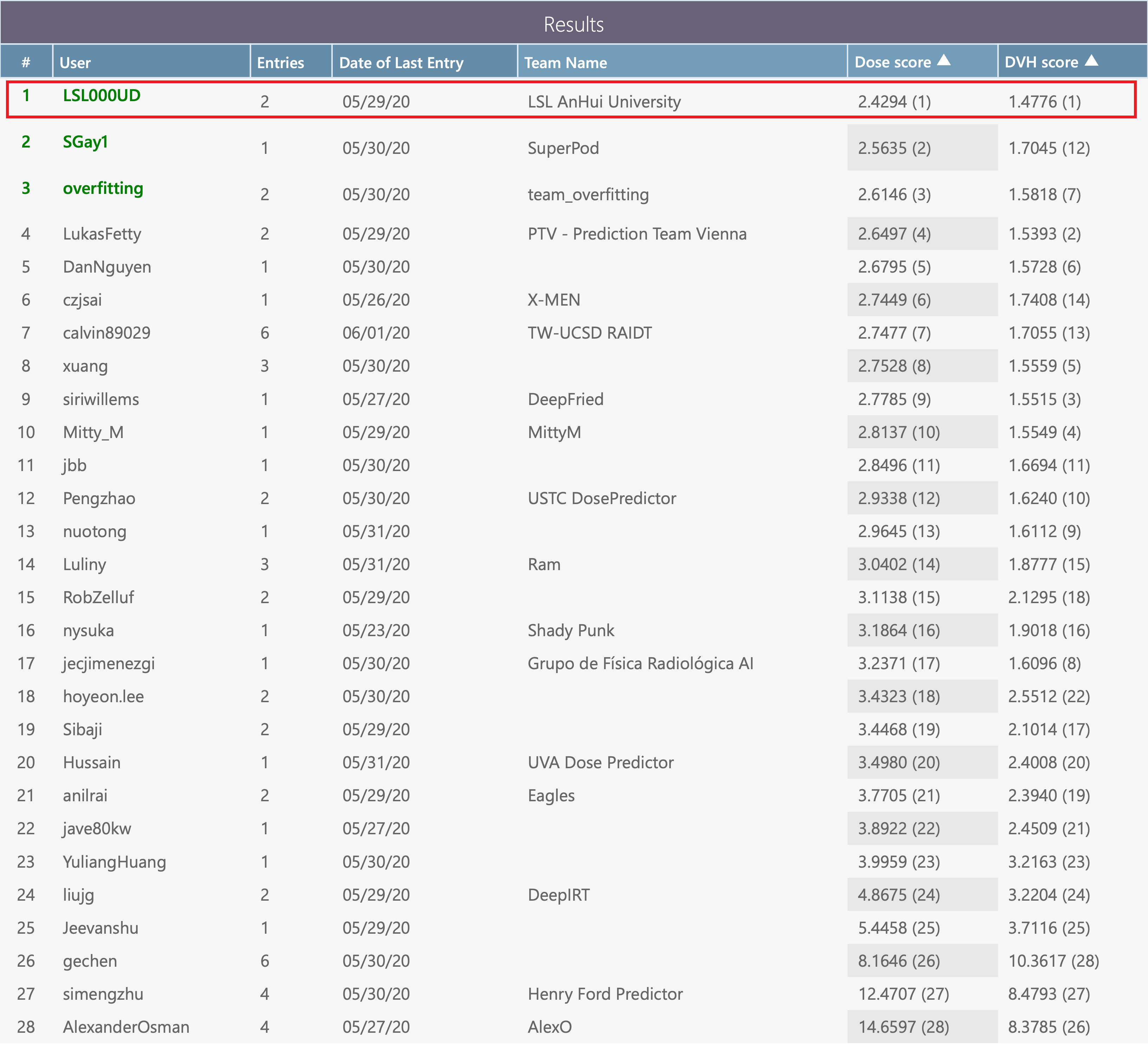The height and width of the screenshot is (1044, 1148).
Task: Click the Date of Last Entry header
Action: point(401,63)
